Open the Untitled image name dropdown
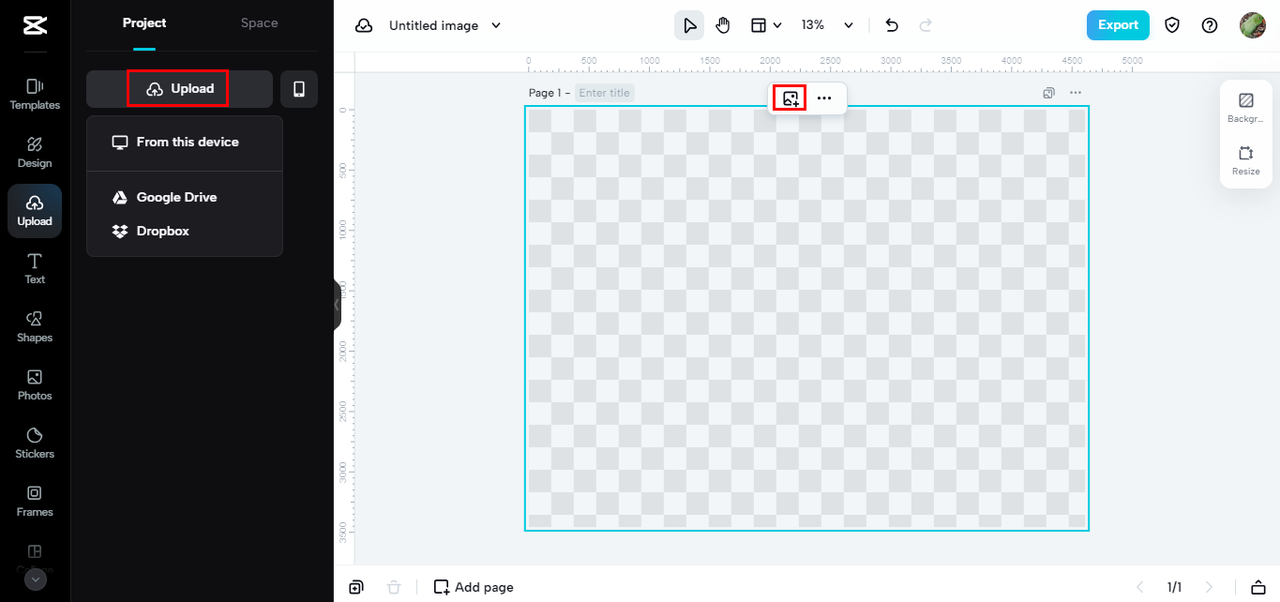 pos(445,25)
